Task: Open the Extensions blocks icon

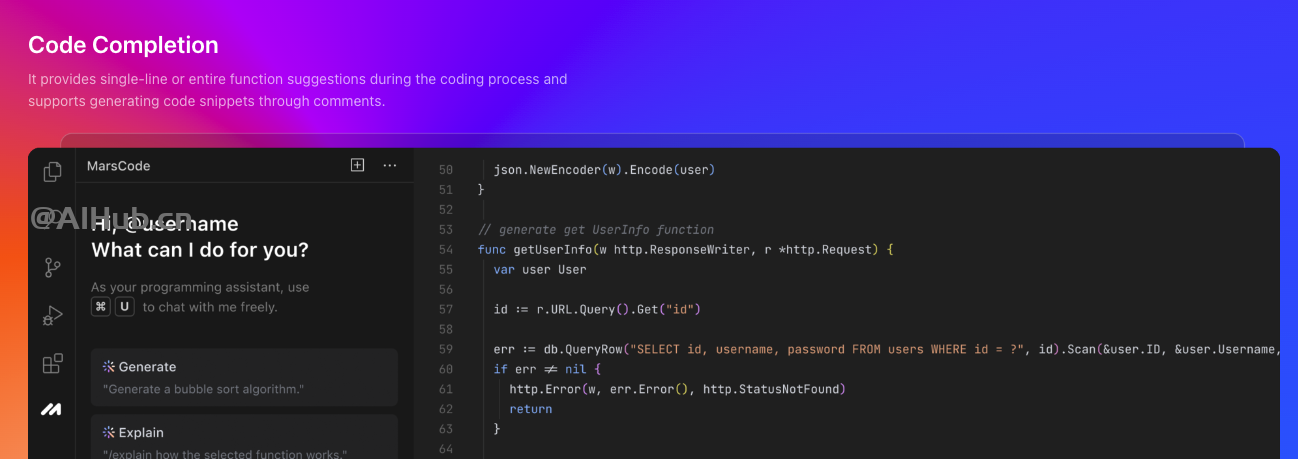Action: click(52, 363)
